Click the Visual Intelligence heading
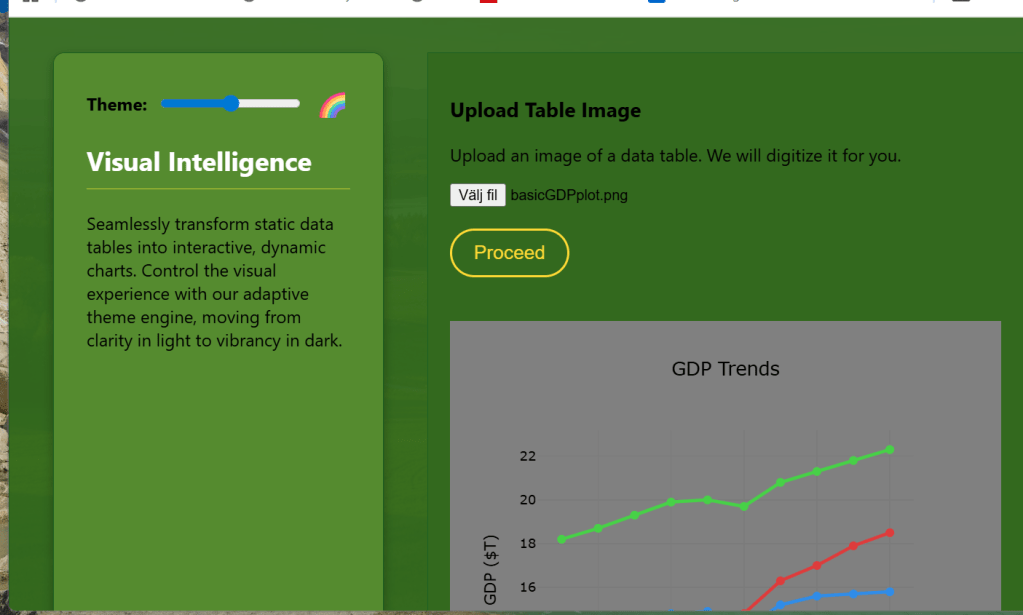 coord(199,162)
